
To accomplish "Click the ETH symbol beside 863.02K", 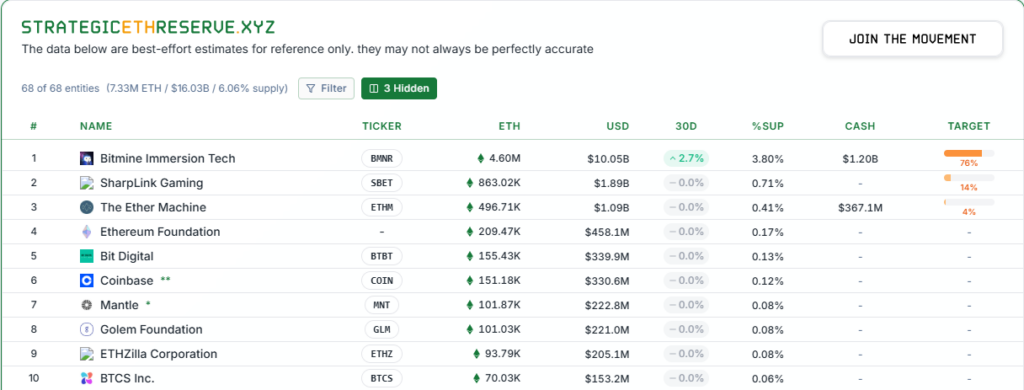I will 469,183.
